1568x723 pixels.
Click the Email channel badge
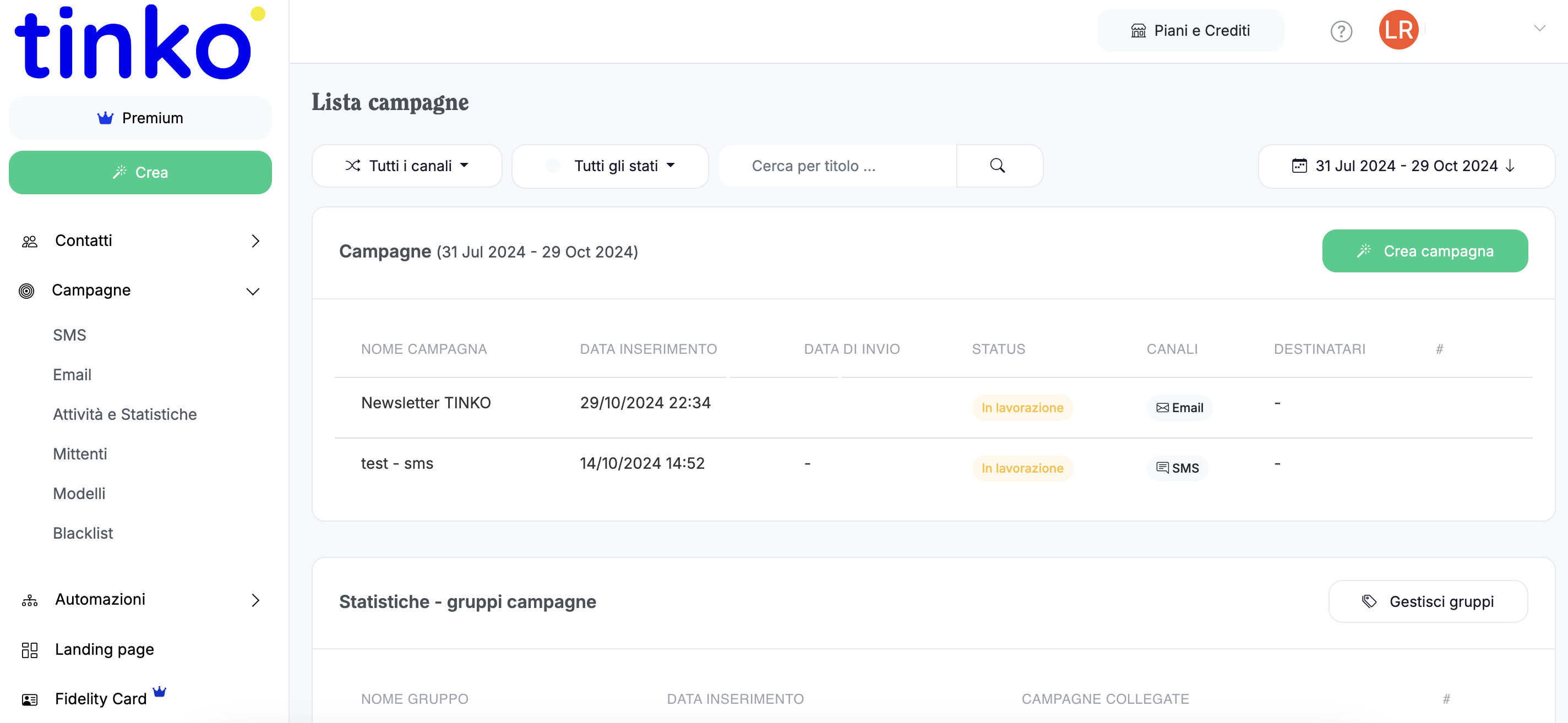point(1179,407)
